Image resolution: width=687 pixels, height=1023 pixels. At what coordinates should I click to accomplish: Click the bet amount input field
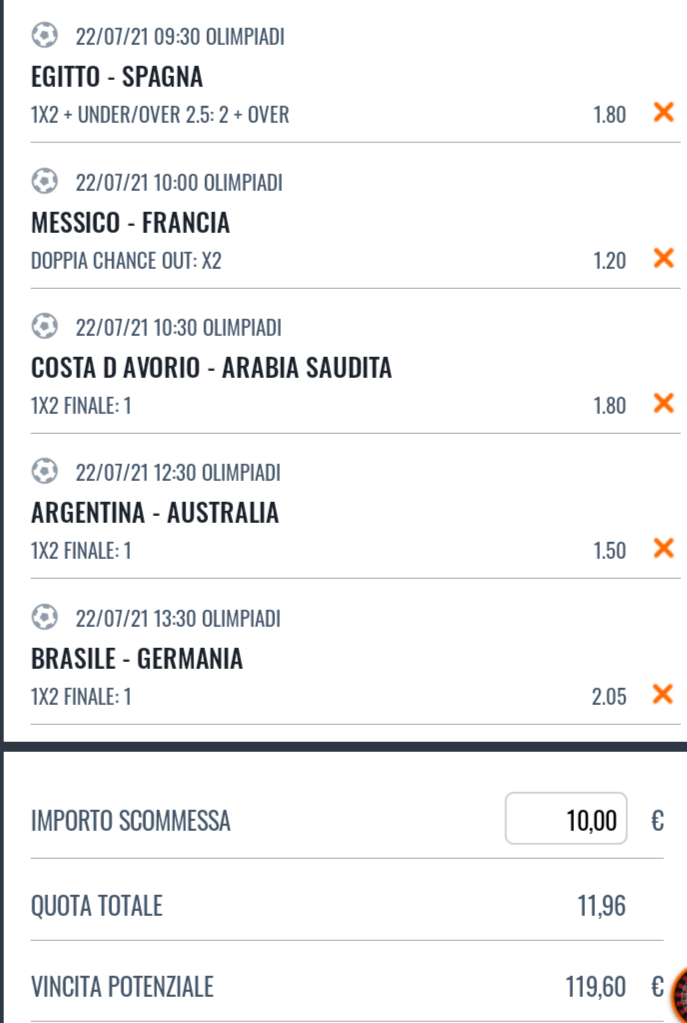[x=566, y=821]
